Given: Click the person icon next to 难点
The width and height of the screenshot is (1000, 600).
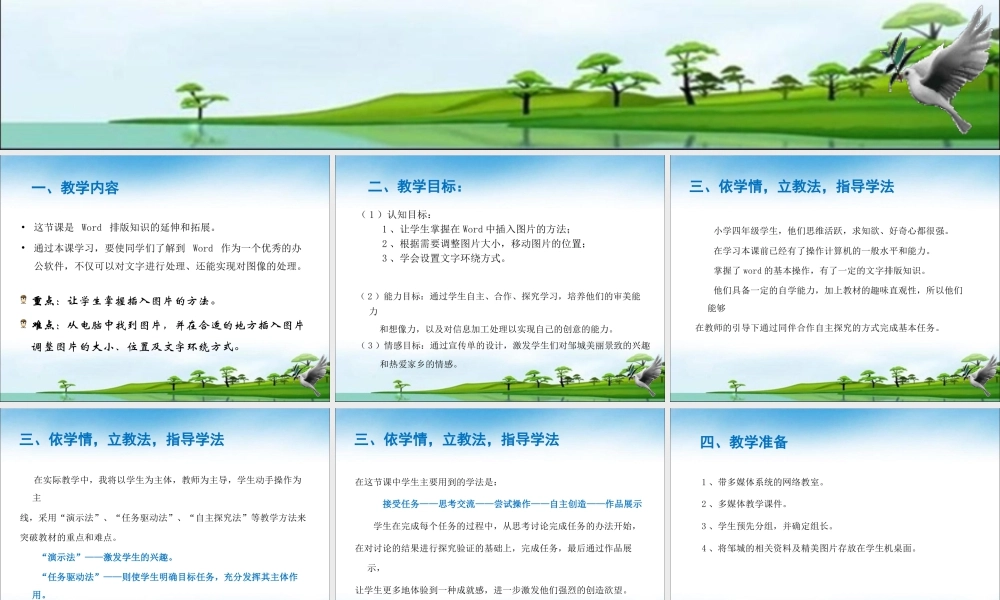Looking at the screenshot, I should point(23,321).
